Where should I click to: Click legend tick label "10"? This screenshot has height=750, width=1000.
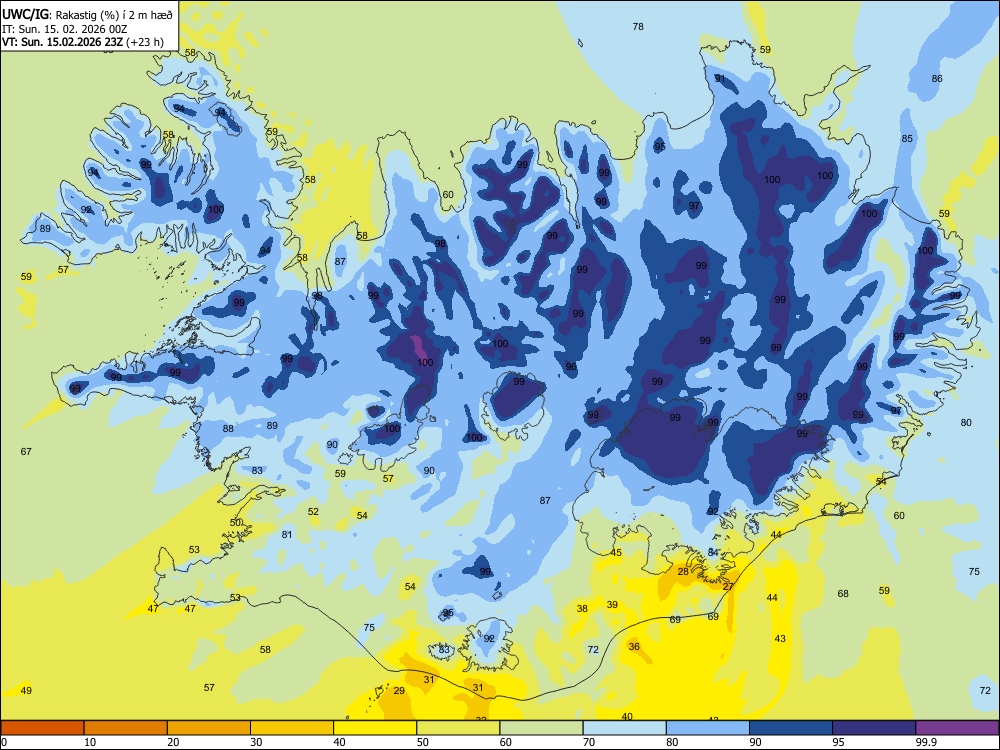[90, 742]
